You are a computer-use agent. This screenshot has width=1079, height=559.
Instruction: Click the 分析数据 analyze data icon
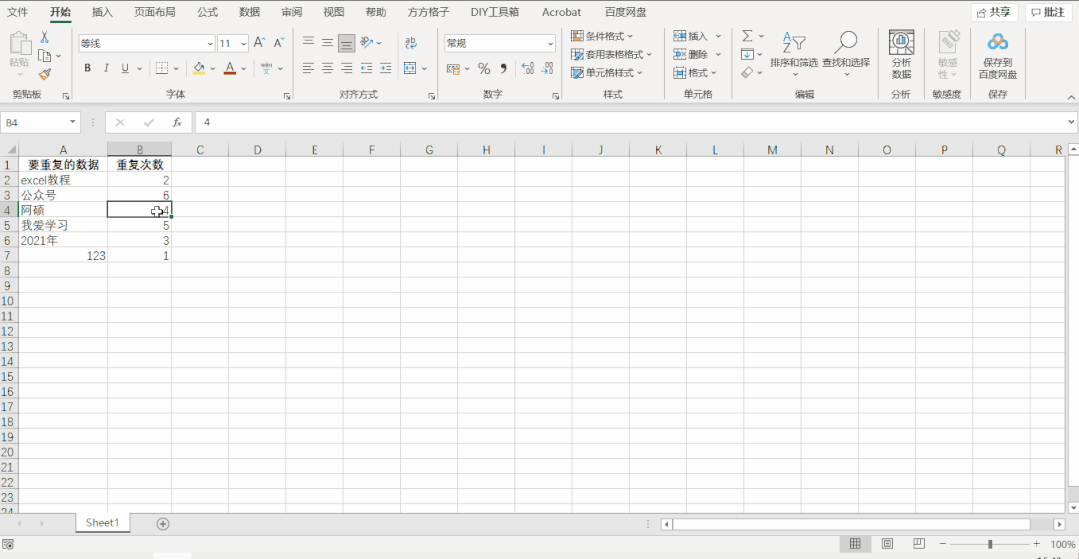(x=901, y=54)
